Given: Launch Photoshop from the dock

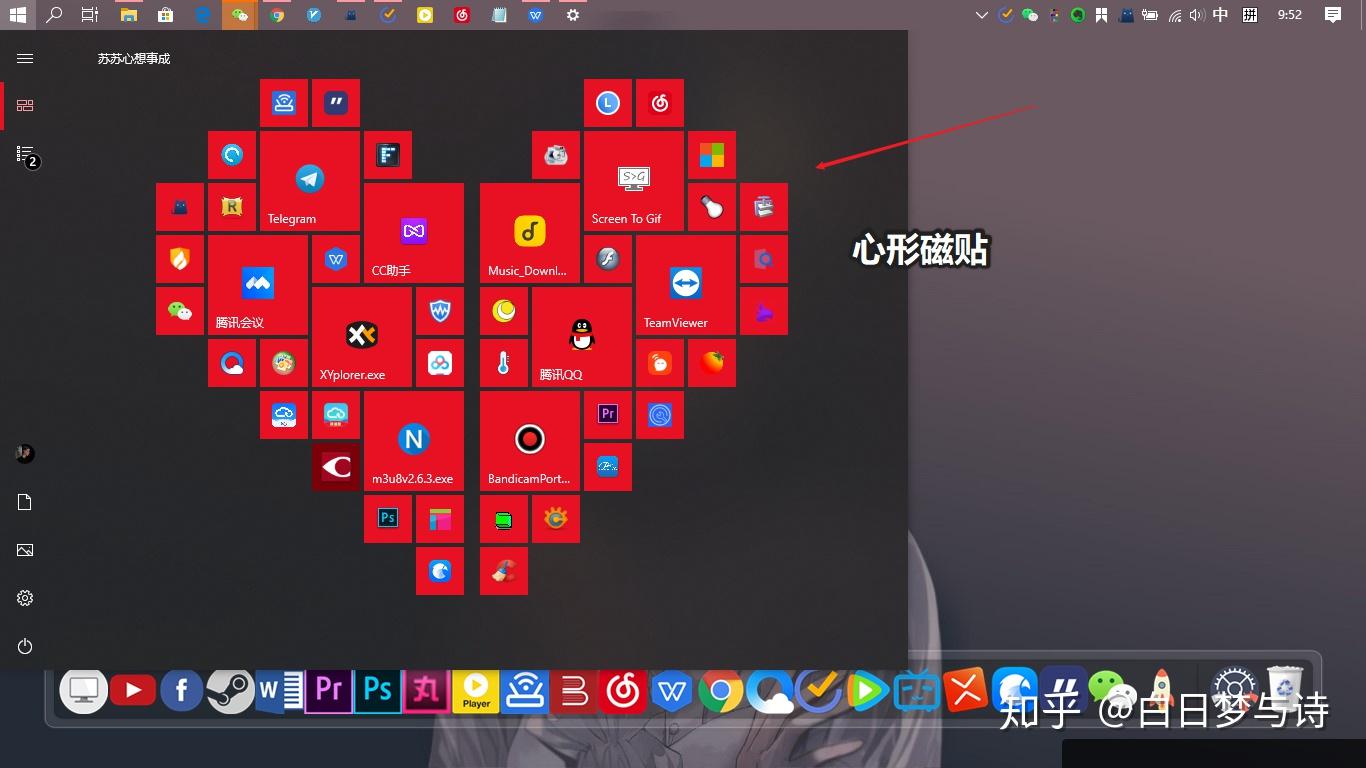Looking at the screenshot, I should (x=378, y=690).
